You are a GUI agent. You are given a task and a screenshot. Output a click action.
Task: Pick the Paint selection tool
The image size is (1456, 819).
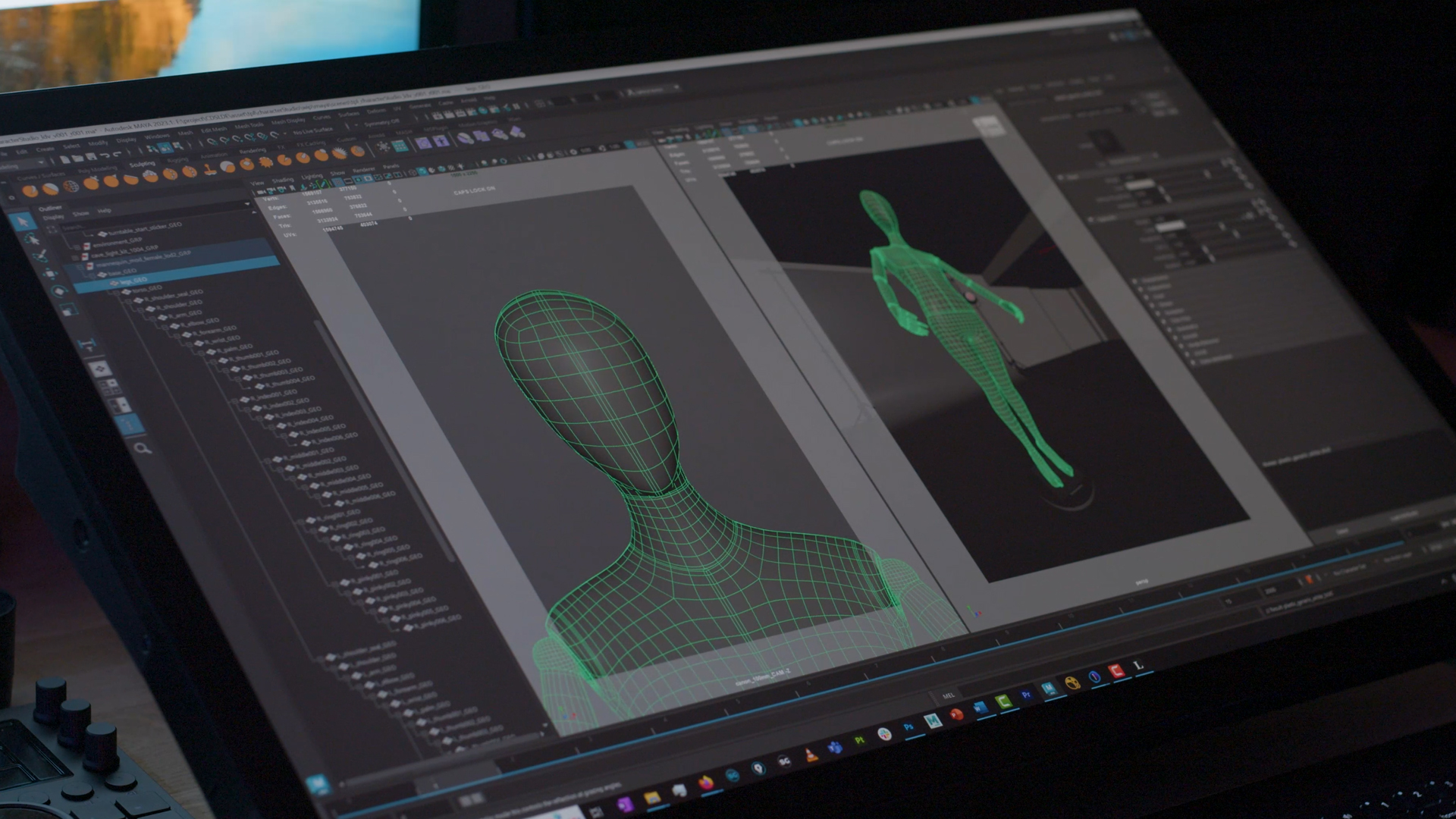coord(42,256)
